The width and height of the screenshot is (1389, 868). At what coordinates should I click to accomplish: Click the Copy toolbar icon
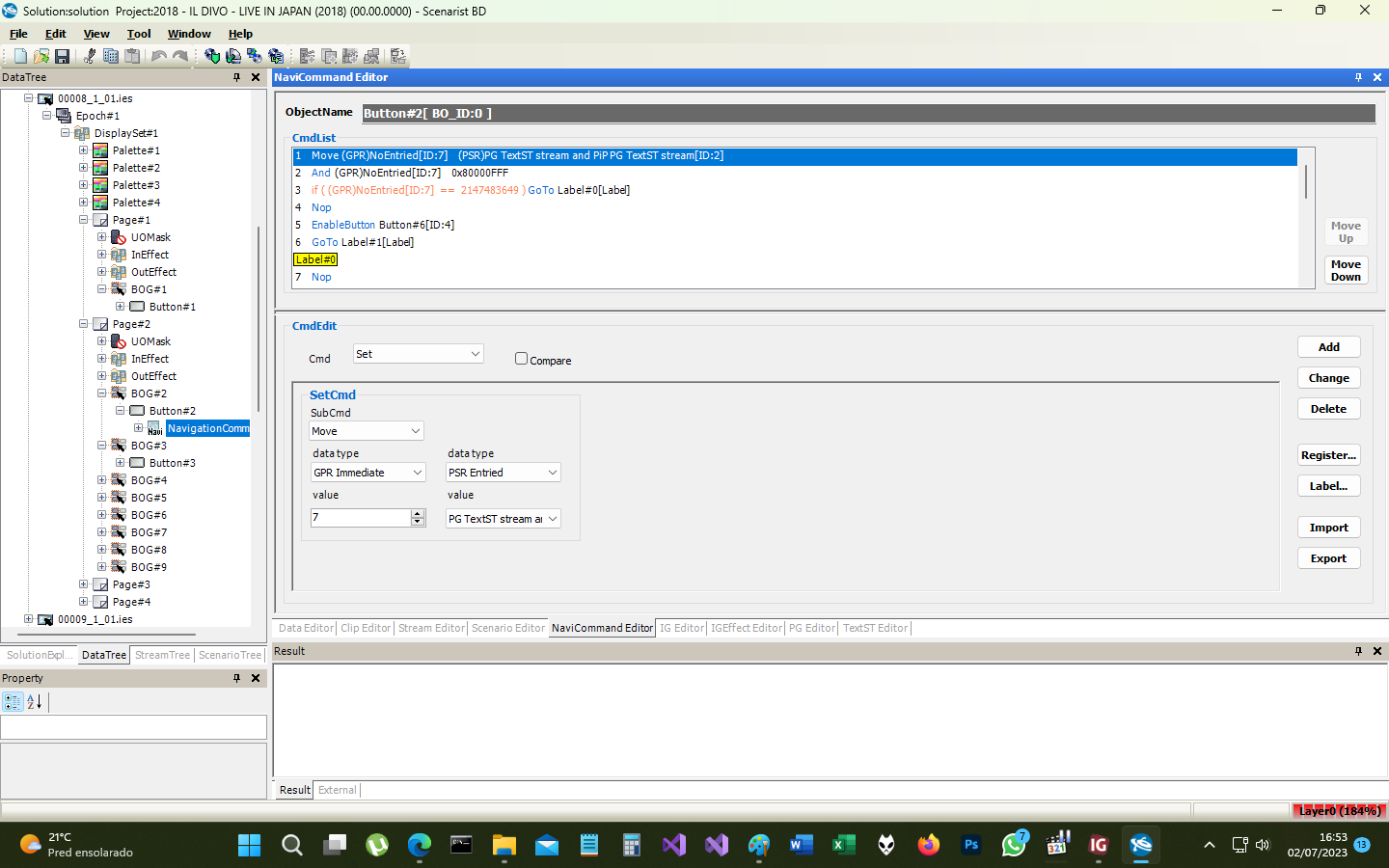click(x=111, y=56)
